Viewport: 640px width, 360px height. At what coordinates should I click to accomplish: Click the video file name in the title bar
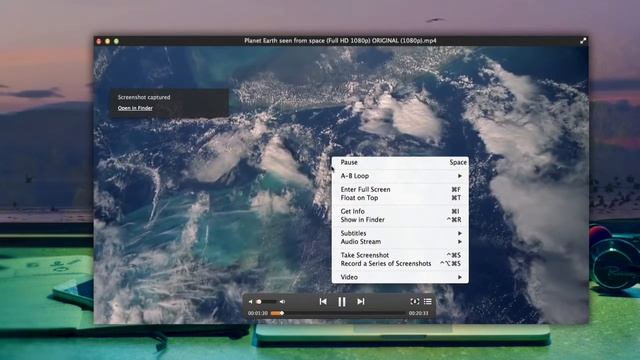click(x=340, y=40)
